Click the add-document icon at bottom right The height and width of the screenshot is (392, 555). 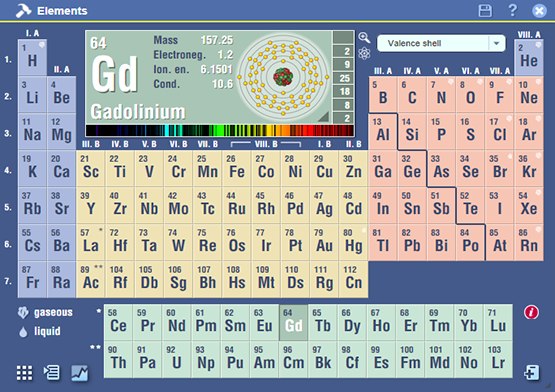(x=532, y=373)
